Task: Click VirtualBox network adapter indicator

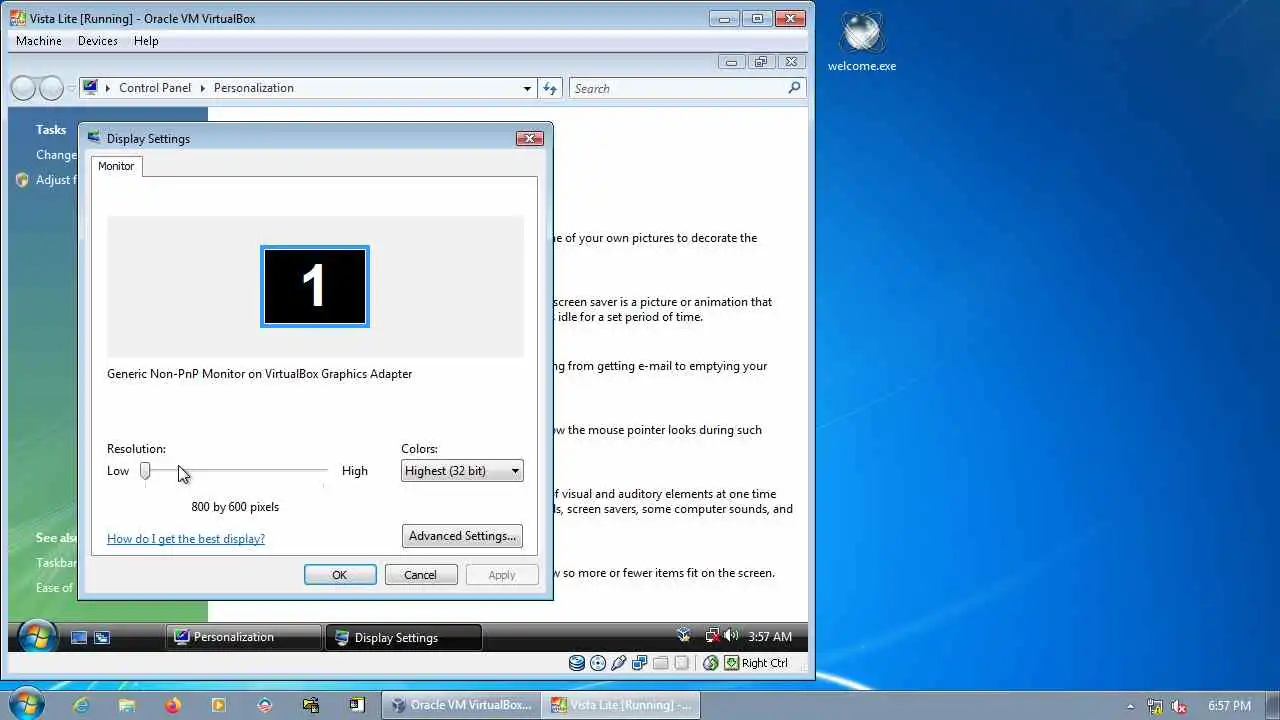Action: (640, 663)
